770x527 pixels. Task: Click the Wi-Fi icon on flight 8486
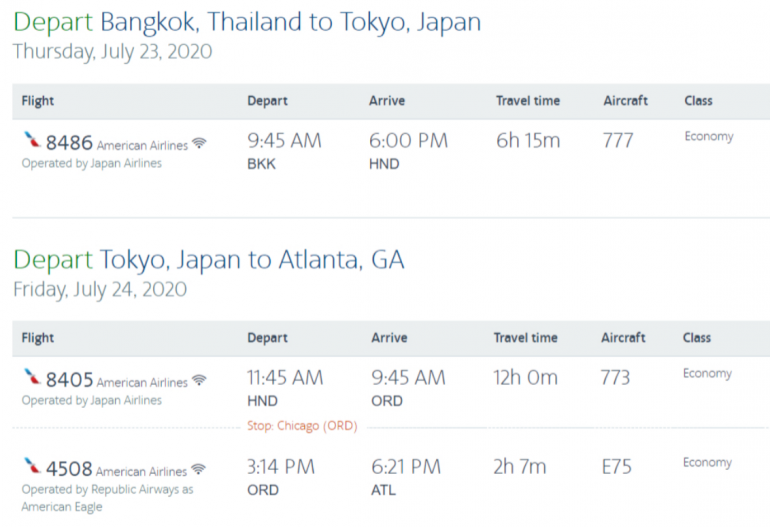click(200, 144)
